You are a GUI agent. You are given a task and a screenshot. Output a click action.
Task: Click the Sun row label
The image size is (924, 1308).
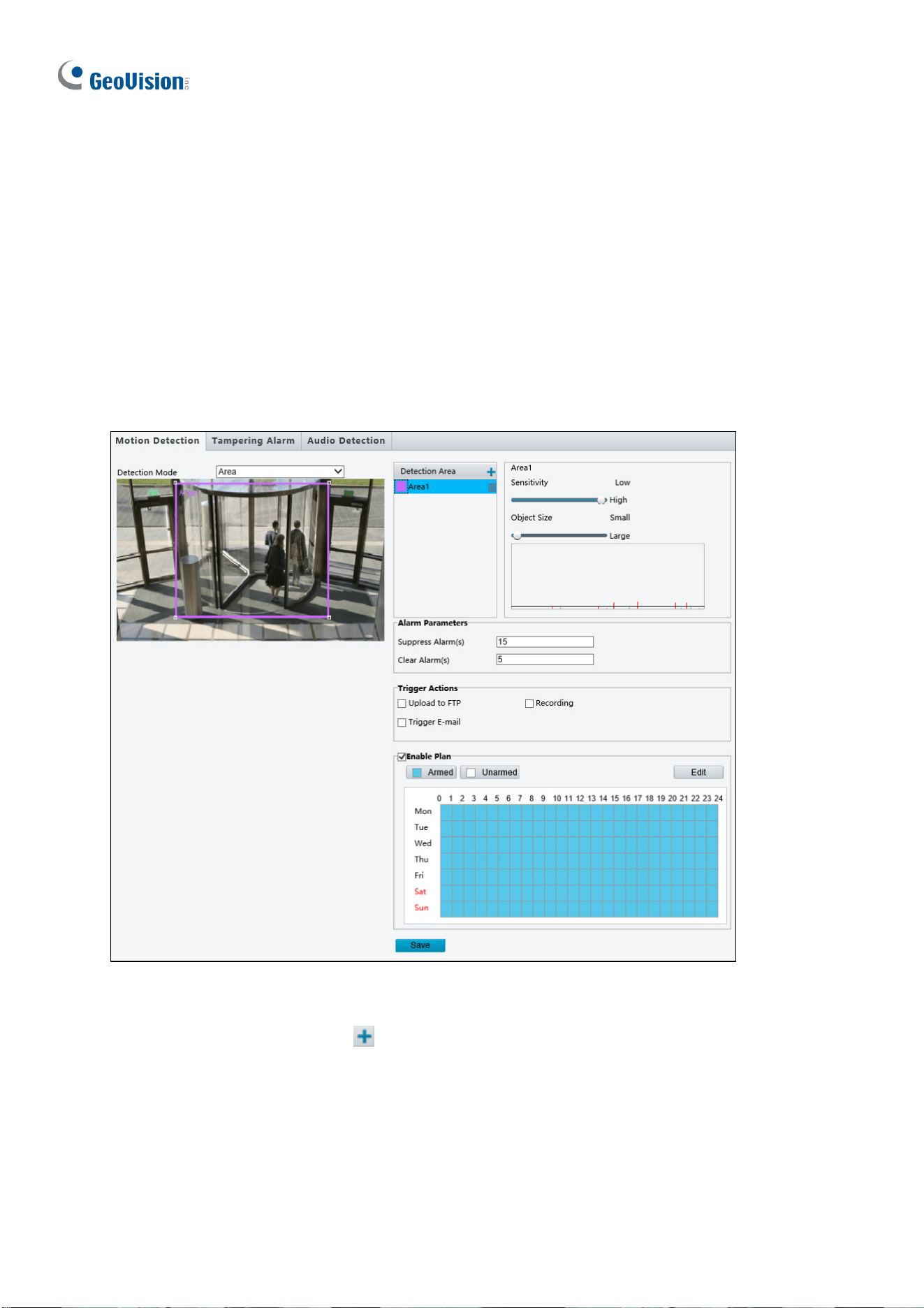tap(421, 908)
